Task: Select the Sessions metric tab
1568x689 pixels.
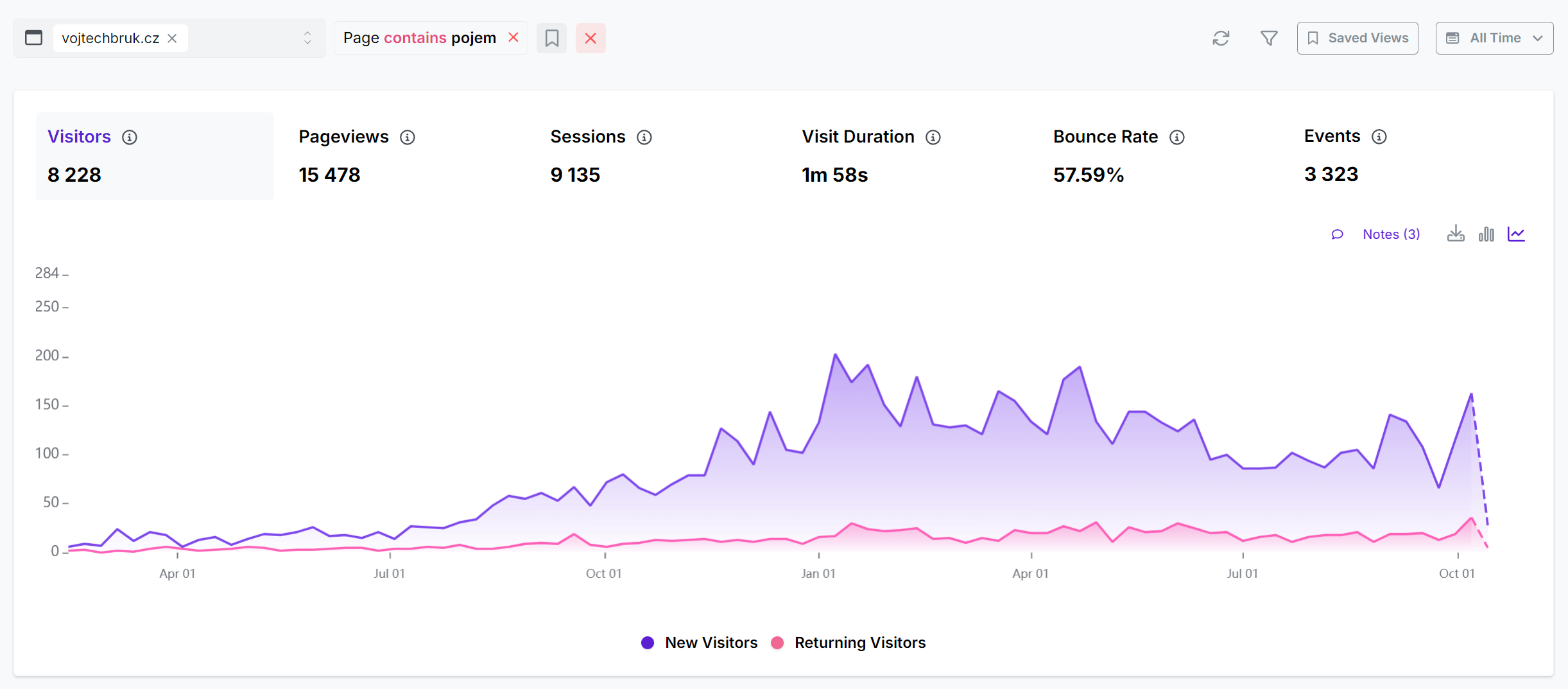Action: pos(658,156)
